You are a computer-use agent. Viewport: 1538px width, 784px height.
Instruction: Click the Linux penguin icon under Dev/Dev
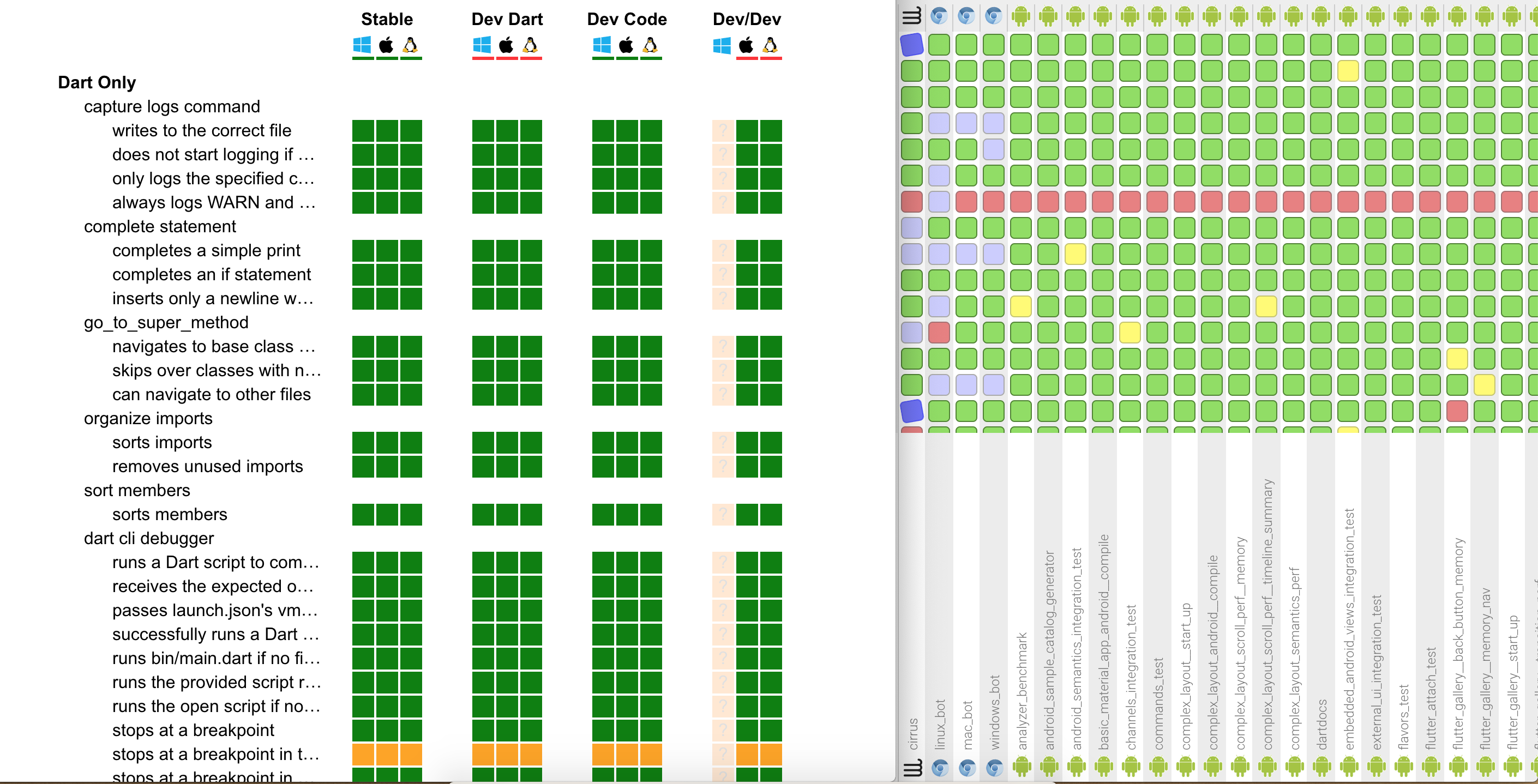point(771,45)
